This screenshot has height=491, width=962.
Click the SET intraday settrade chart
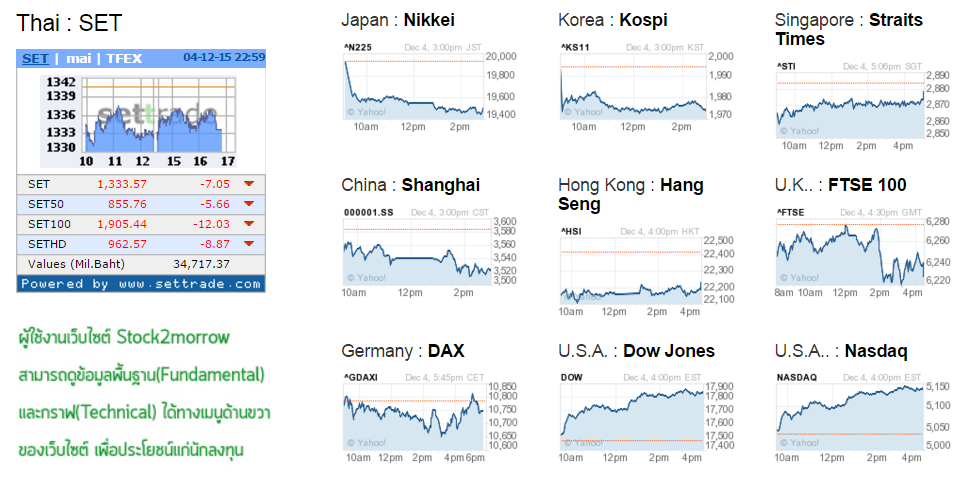(139, 121)
